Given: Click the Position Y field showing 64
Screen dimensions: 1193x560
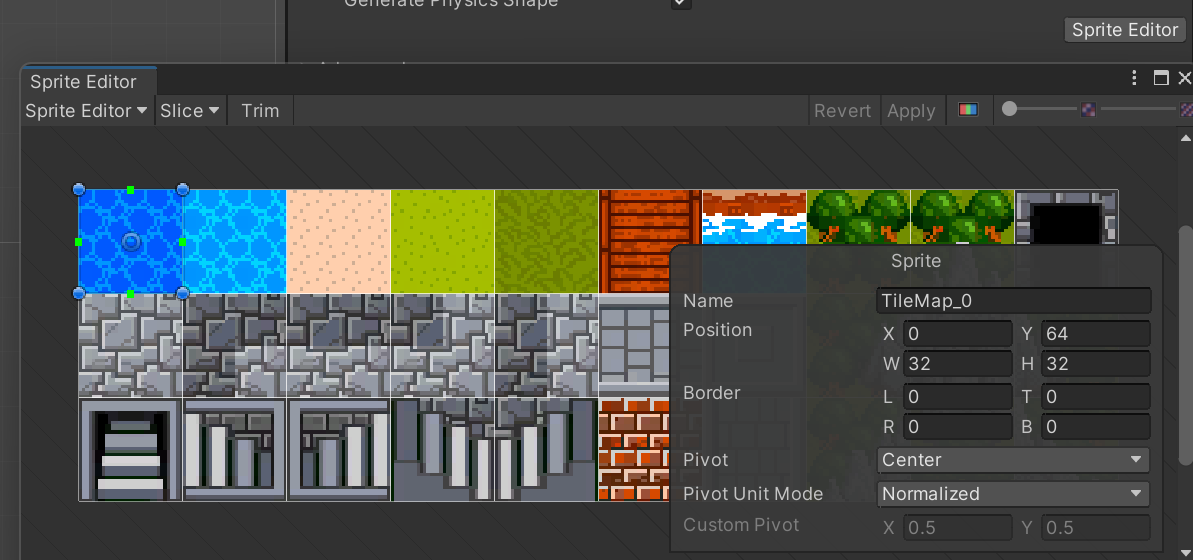Looking at the screenshot, I should (1096, 333).
